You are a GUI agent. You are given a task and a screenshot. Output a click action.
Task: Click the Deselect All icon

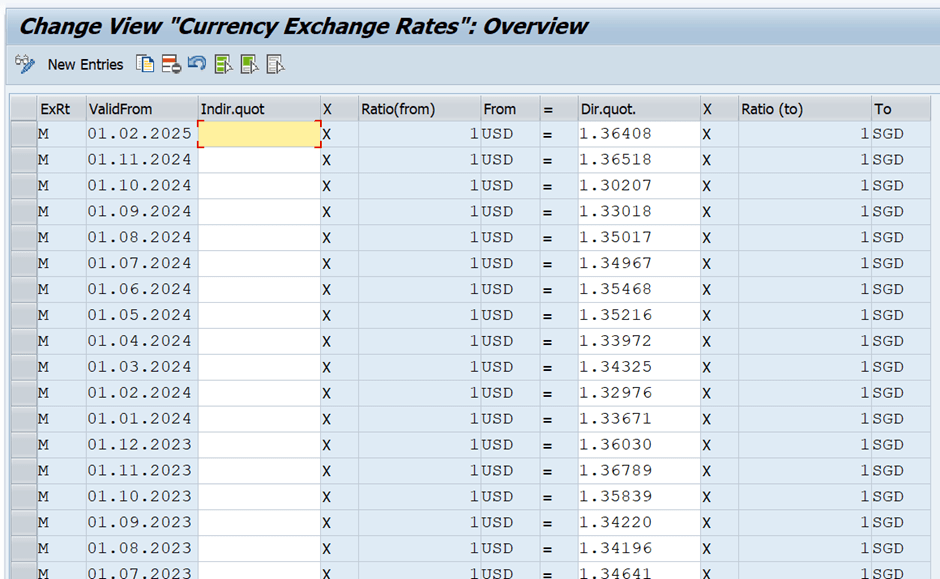(x=275, y=64)
